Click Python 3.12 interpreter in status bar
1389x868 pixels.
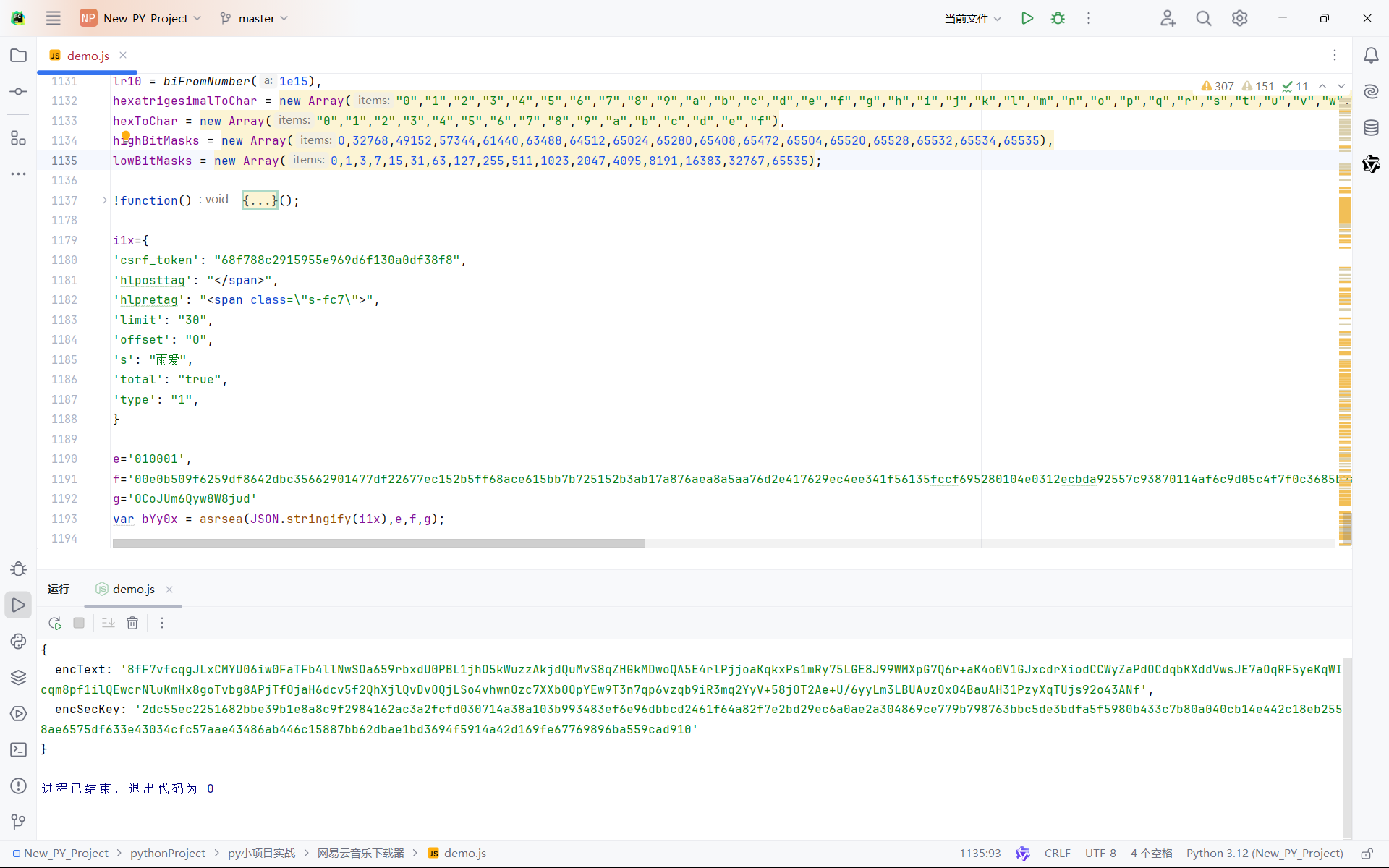coord(1264,854)
